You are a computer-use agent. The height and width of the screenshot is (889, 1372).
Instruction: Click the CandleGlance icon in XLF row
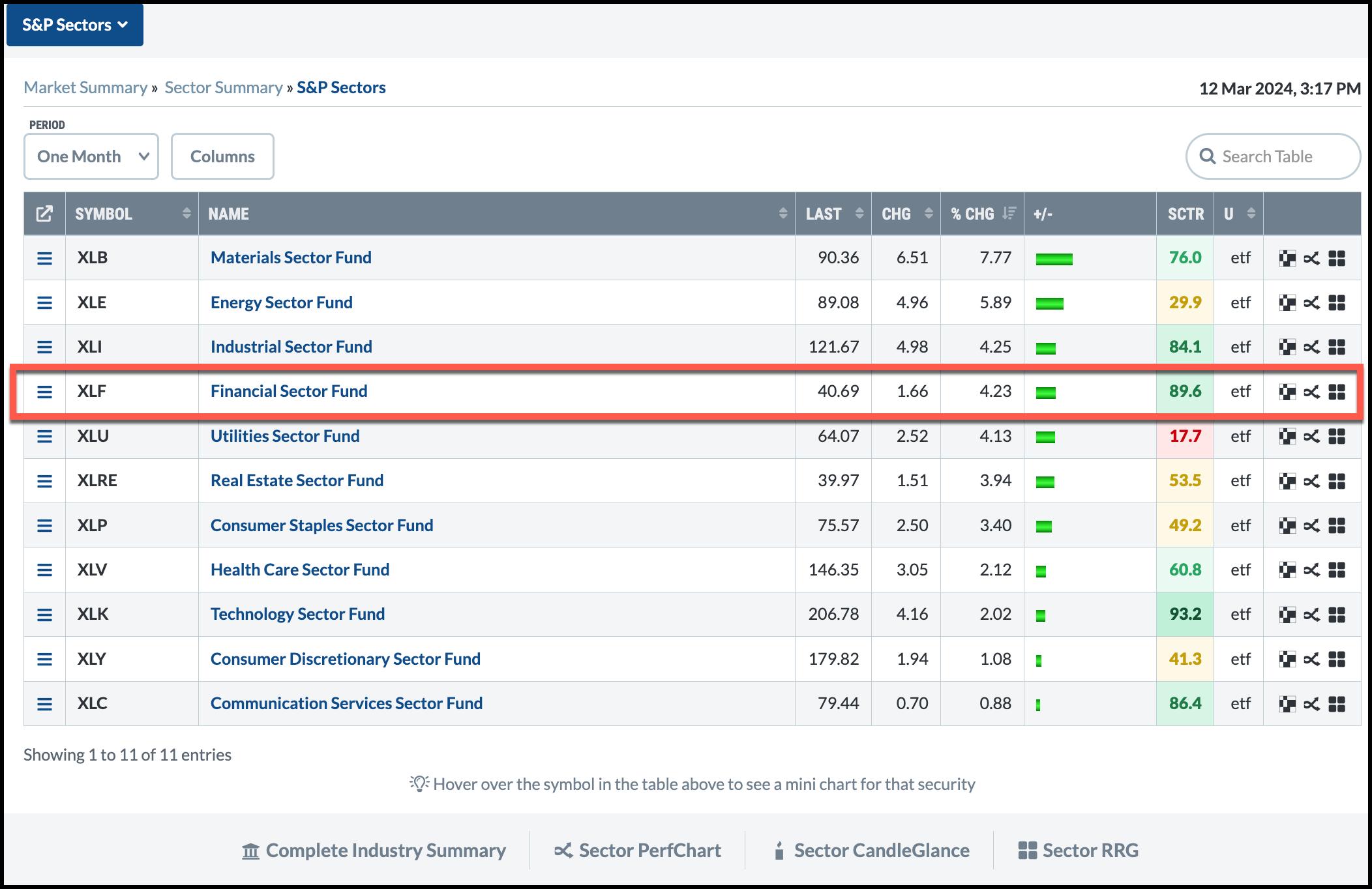click(x=1287, y=392)
